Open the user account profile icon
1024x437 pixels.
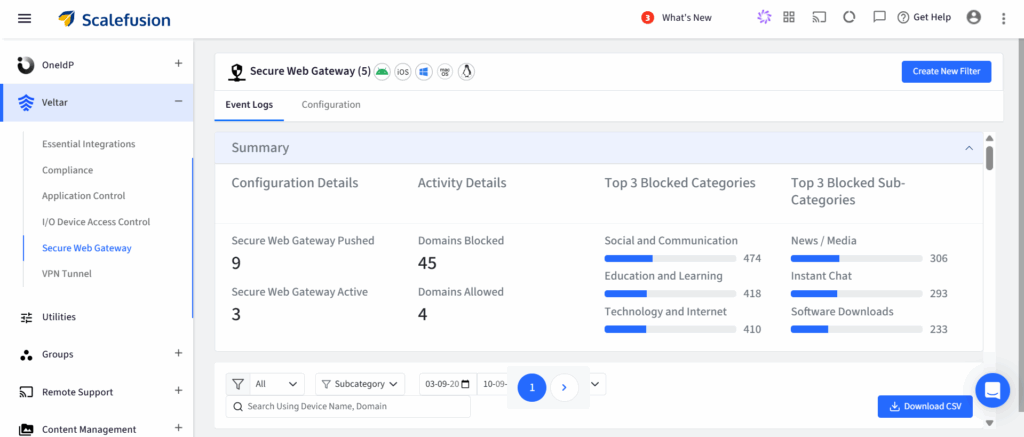974,17
